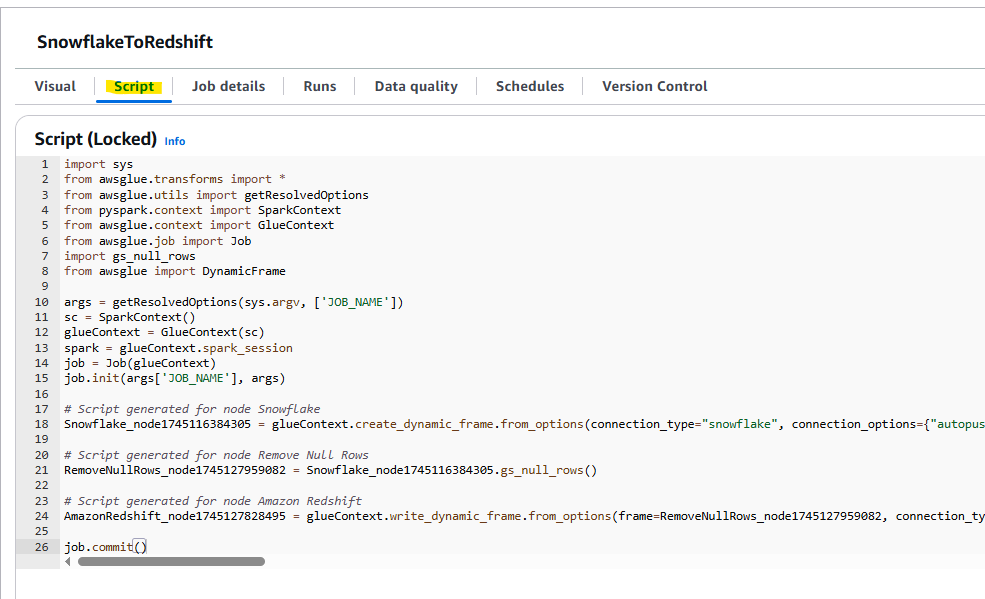This screenshot has height=599, width=985.
Task: Click line number 24 in the gutter
Action: tap(41, 516)
